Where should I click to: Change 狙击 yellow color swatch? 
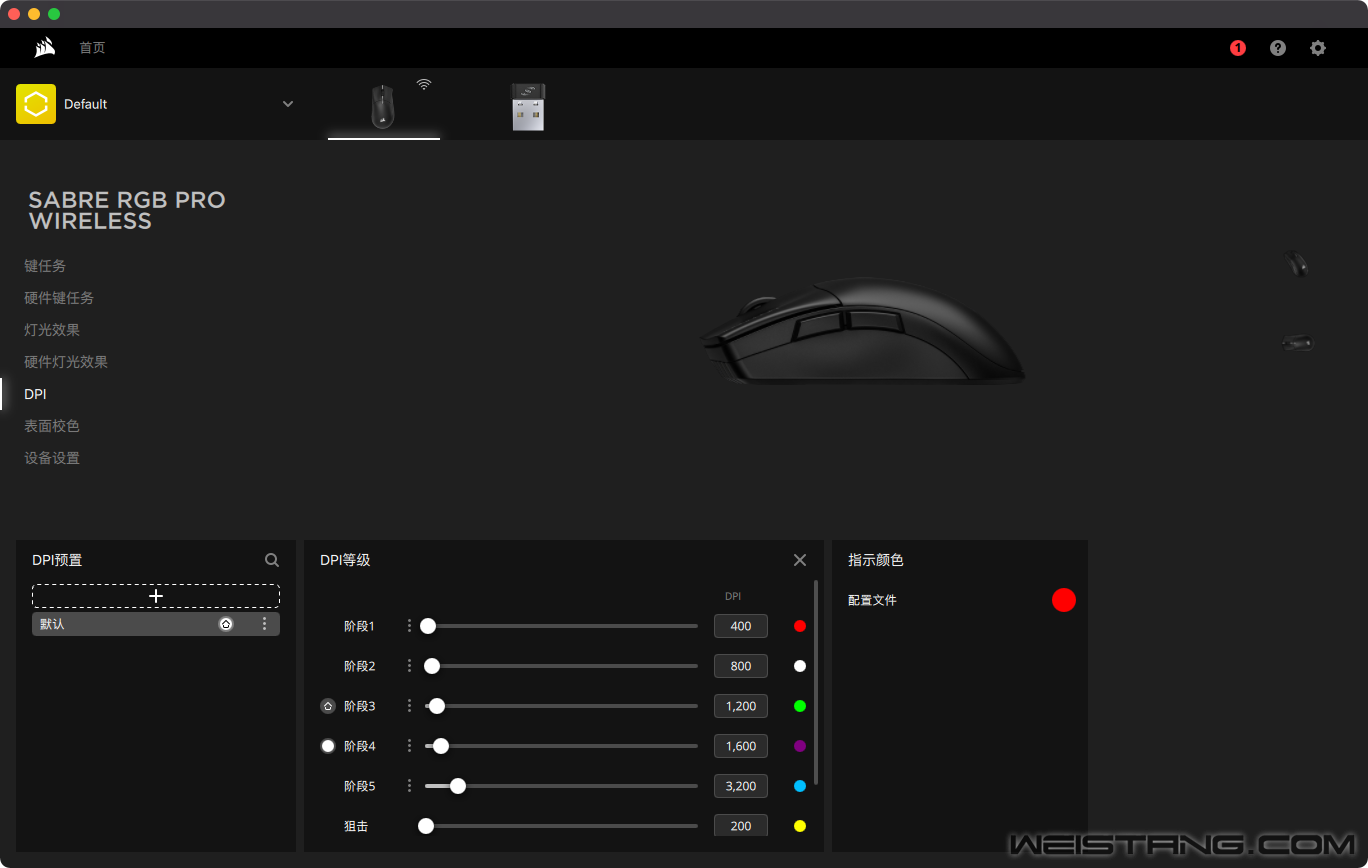800,826
